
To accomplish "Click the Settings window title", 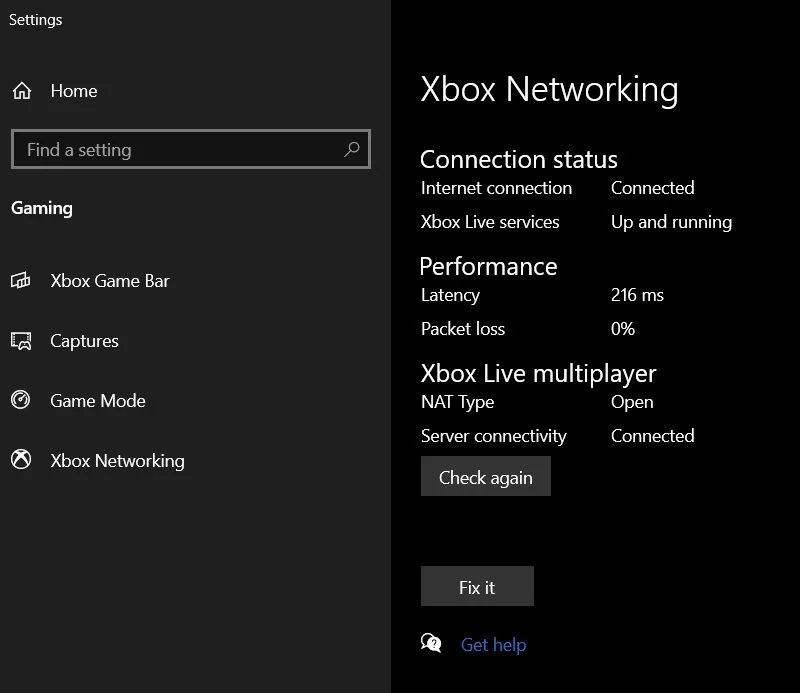I will pos(36,20).
